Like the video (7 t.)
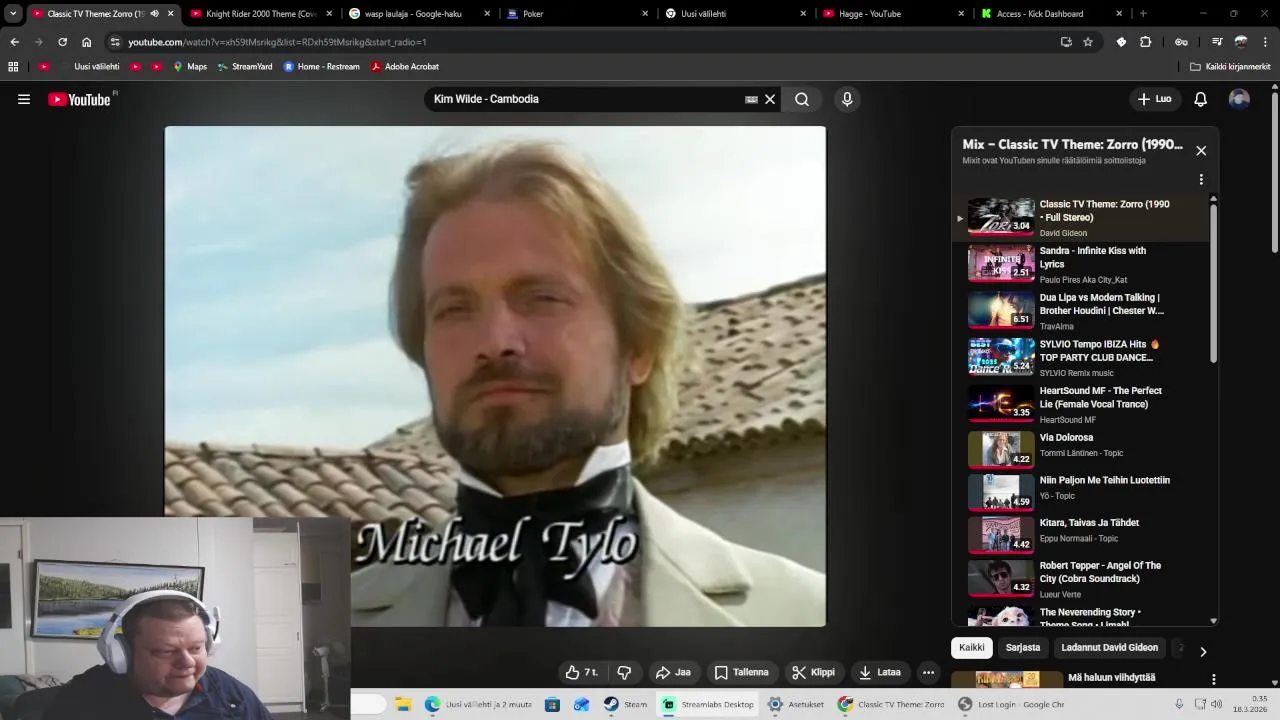Screen dimensions: 1280x720 [x=581, y=672]
